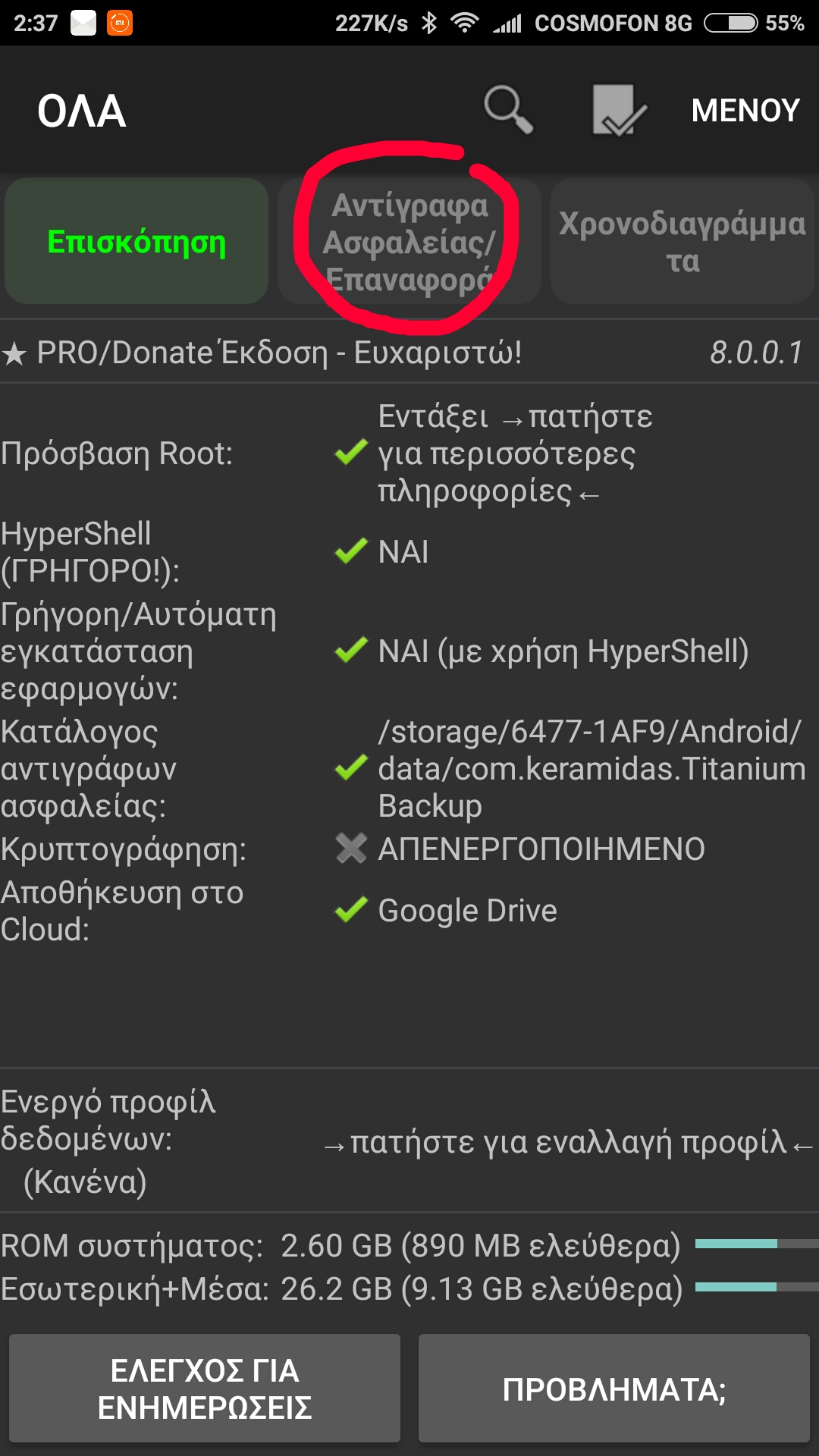The width and height of the screenshot is (819, 1456).
Task: Select the Επισκόπηση tab
Action: (x=136, y=242)
